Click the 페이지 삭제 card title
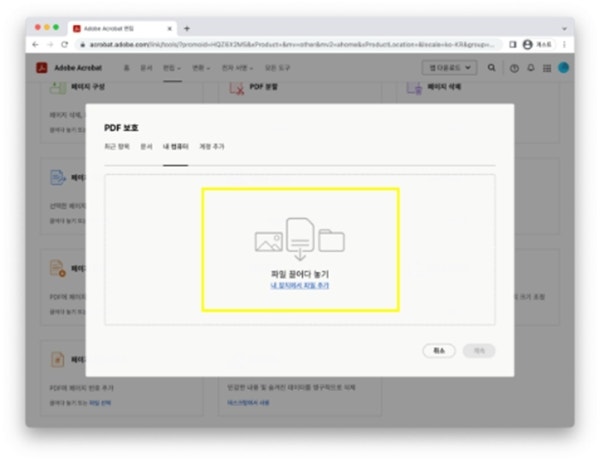 pyautogui.click(x=444, y=87)
